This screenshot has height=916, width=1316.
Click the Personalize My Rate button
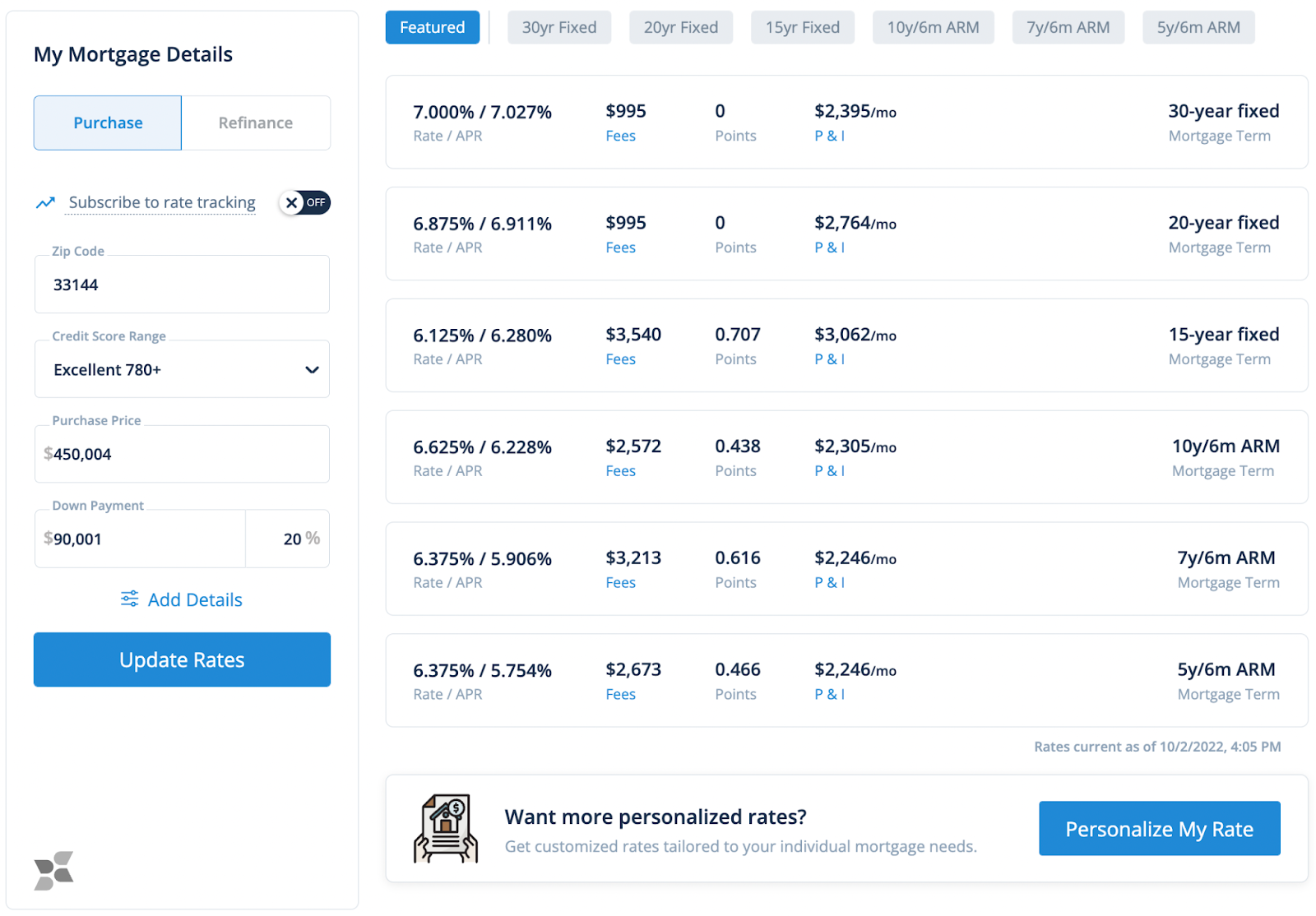click(1159, 828)
